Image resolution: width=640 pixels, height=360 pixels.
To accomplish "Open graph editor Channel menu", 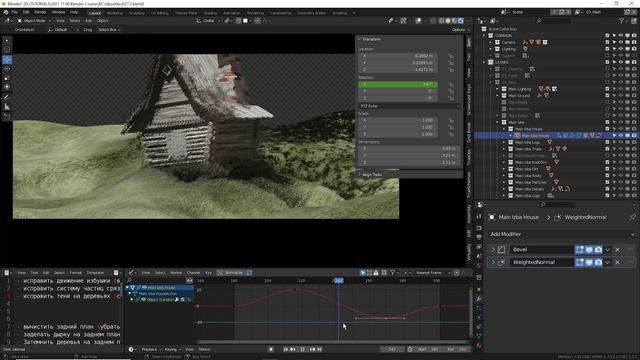I will [x=193, y=272].
